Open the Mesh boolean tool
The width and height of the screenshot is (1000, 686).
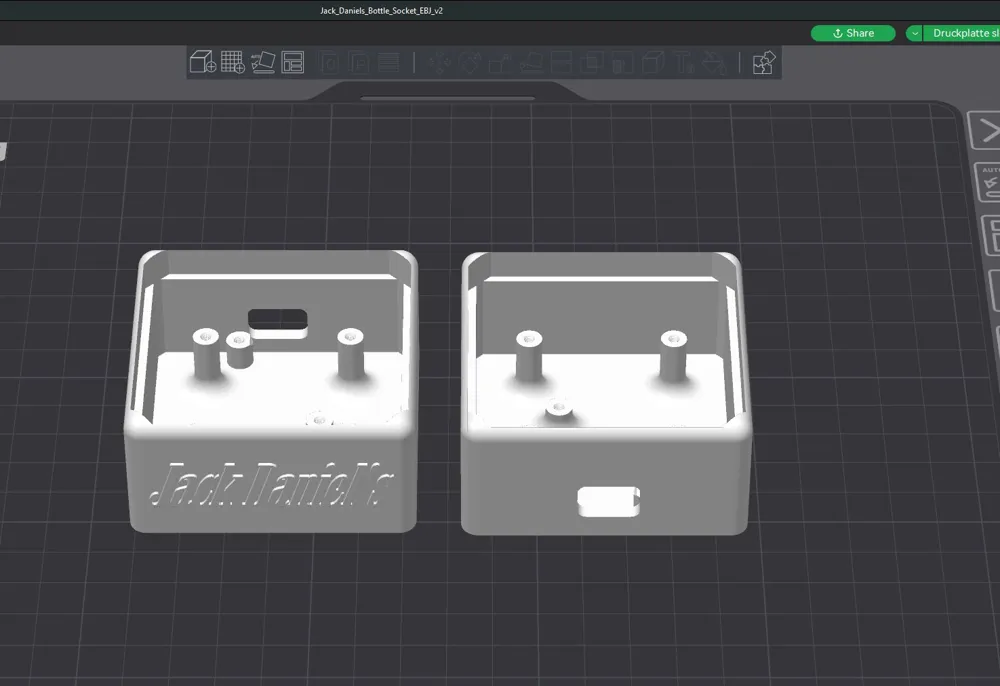[x=591, y=62]
